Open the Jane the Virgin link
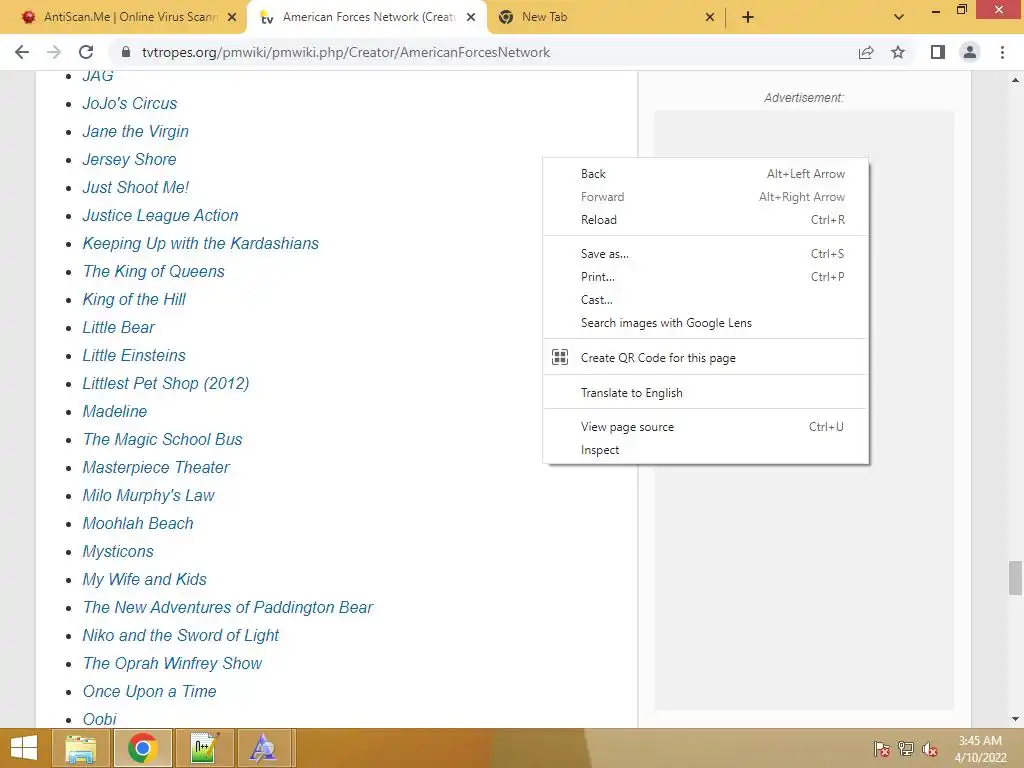1024x768 pixels. (x=135, y=131)
